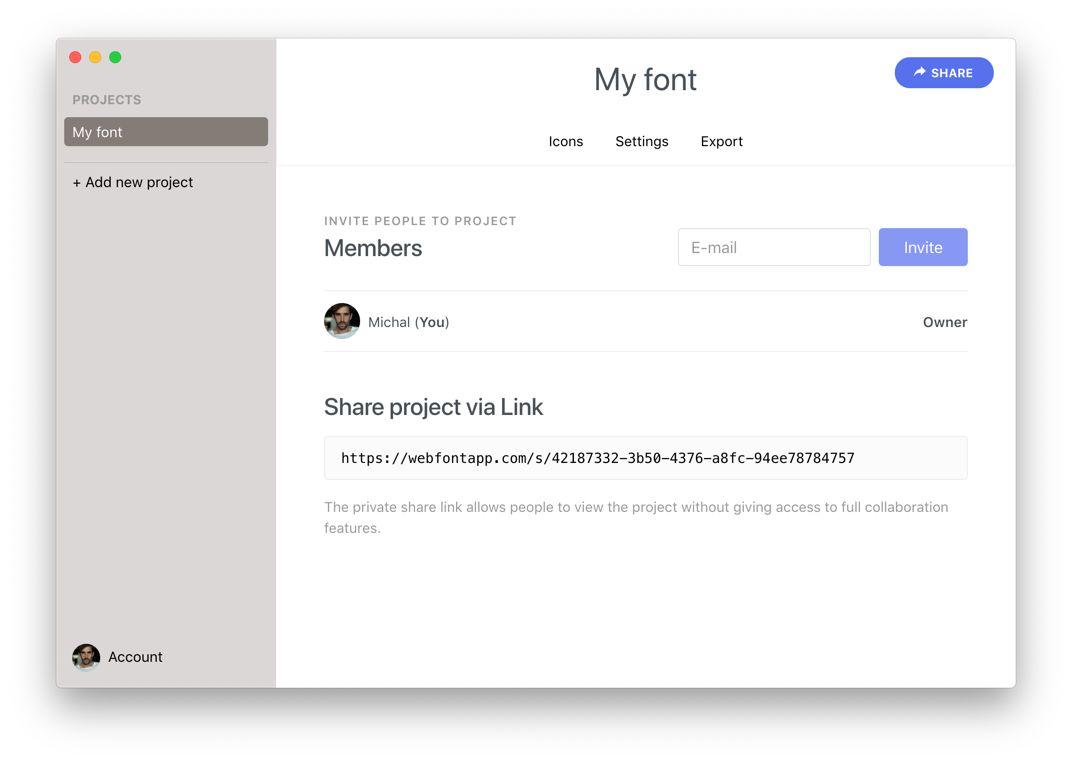Minimize window with the yellow button
Viewport: 1072px width, 762px height.
pyautogui.click(x=95, y=57)
